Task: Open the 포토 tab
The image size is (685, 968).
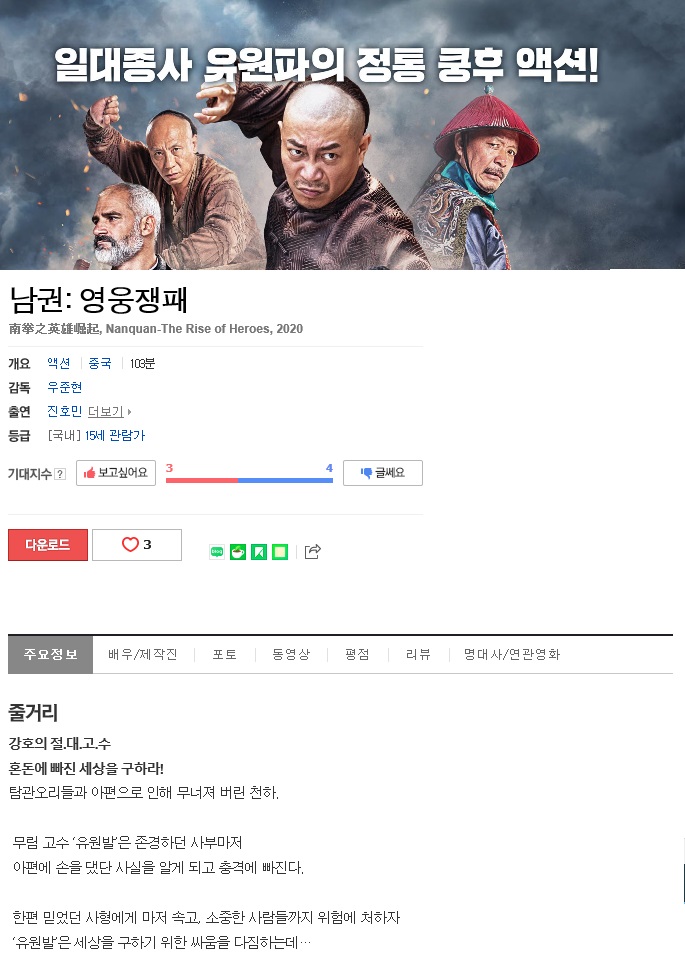Action: point(225,654)
